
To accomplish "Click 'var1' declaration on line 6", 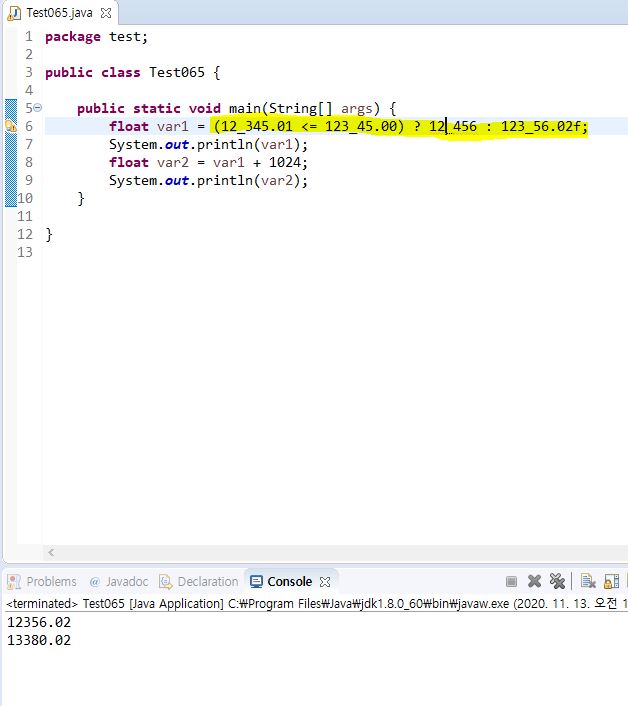I will click(x=173, y=127).
